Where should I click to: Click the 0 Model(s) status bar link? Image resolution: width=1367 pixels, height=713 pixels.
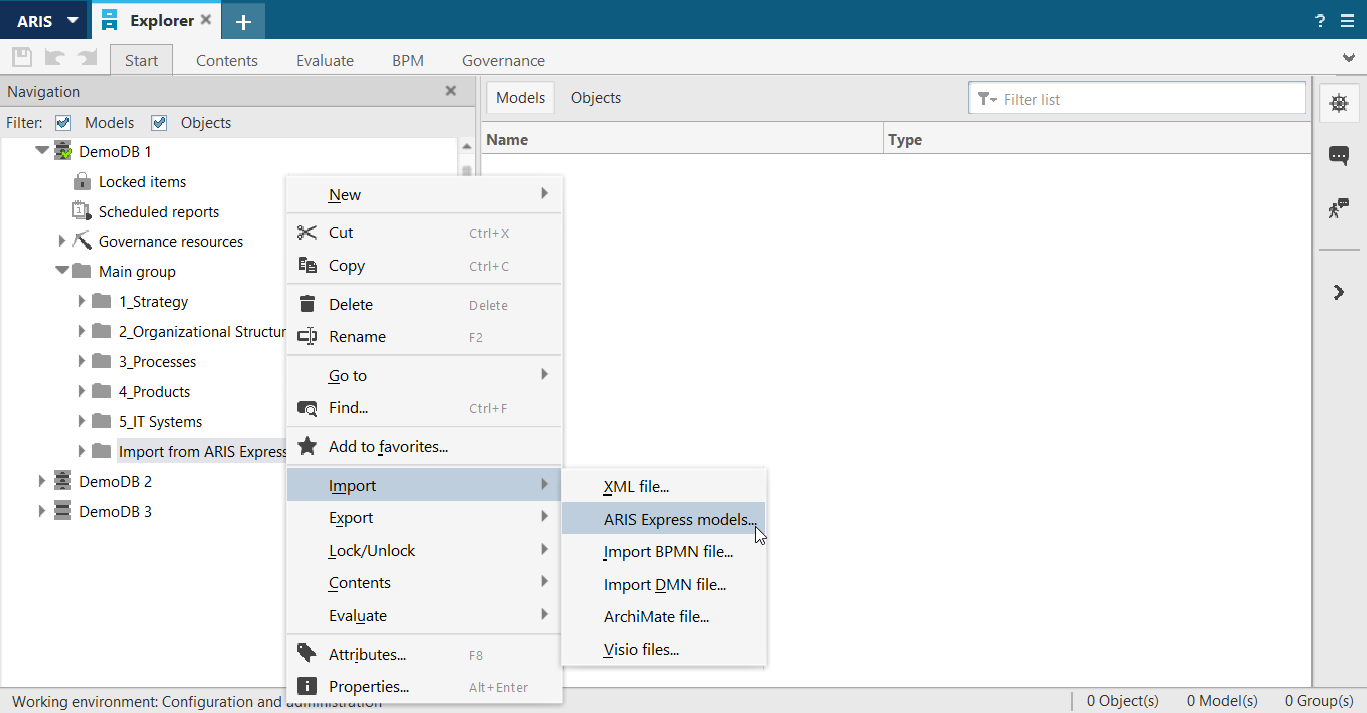1222,701
